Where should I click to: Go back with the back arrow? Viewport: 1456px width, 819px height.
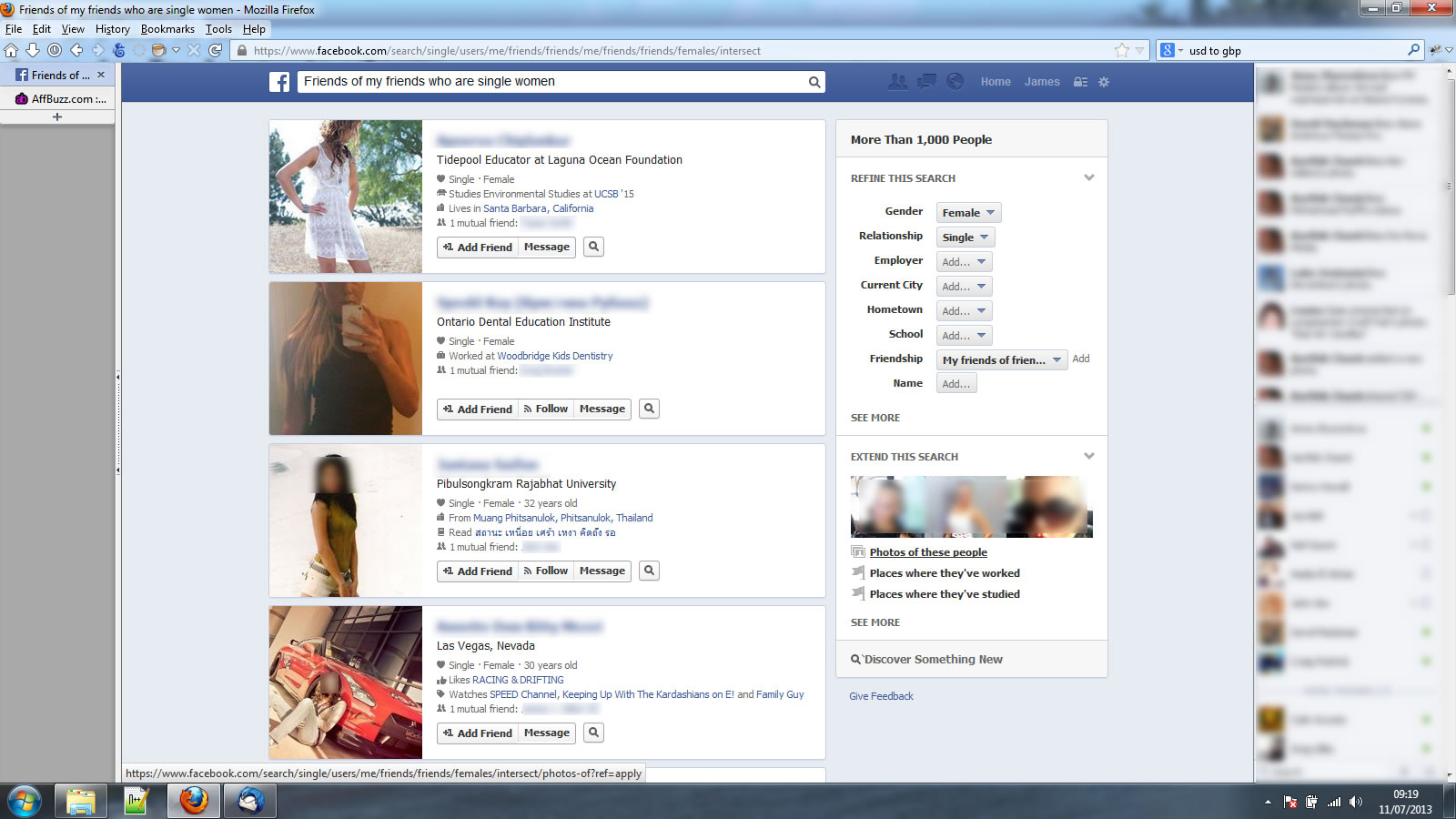point(77,51)
